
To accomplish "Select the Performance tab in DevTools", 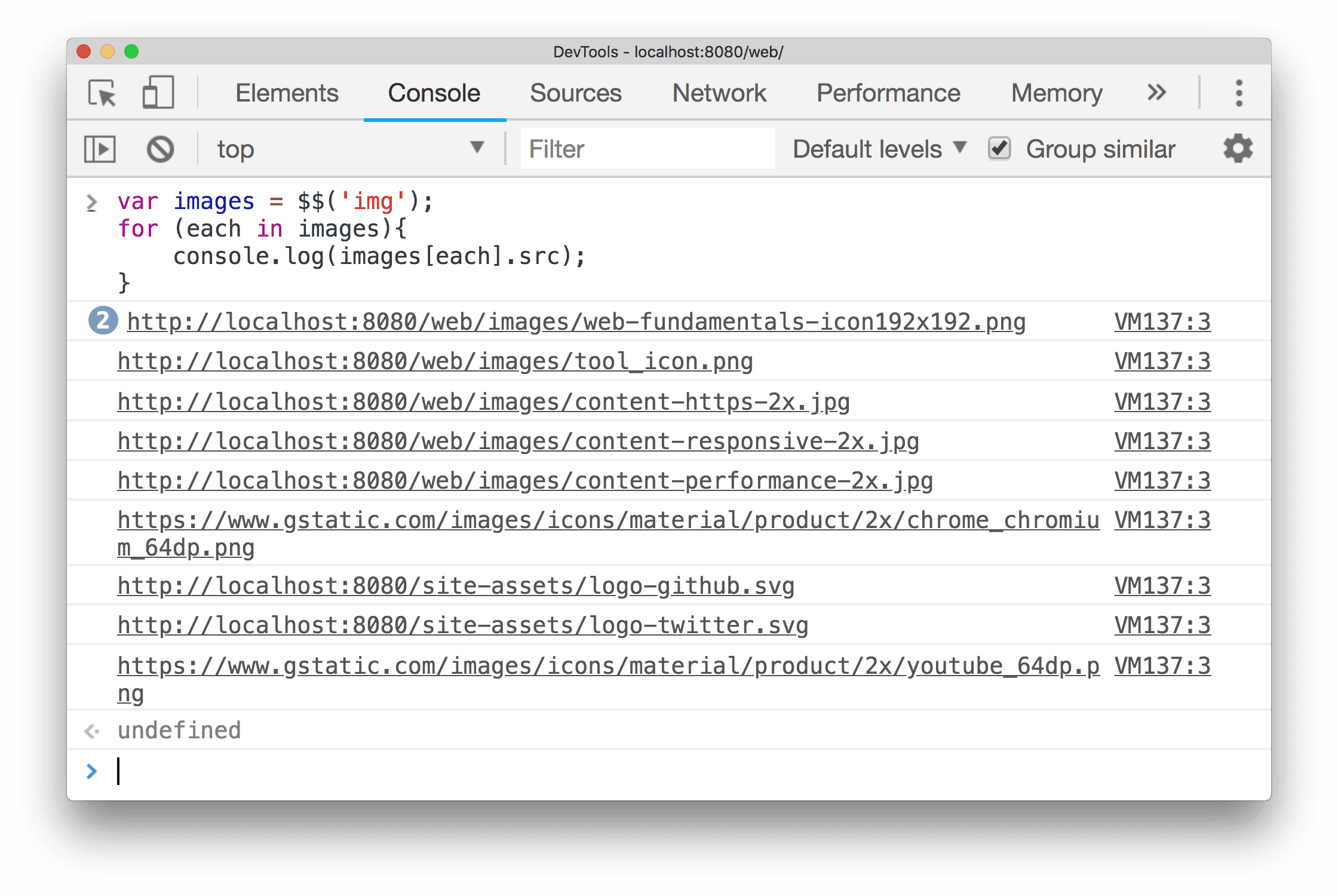I will (885, 91).
